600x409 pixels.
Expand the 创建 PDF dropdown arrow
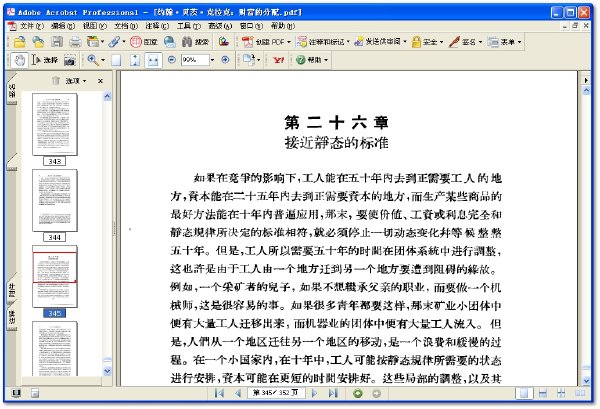coord(289,42)
